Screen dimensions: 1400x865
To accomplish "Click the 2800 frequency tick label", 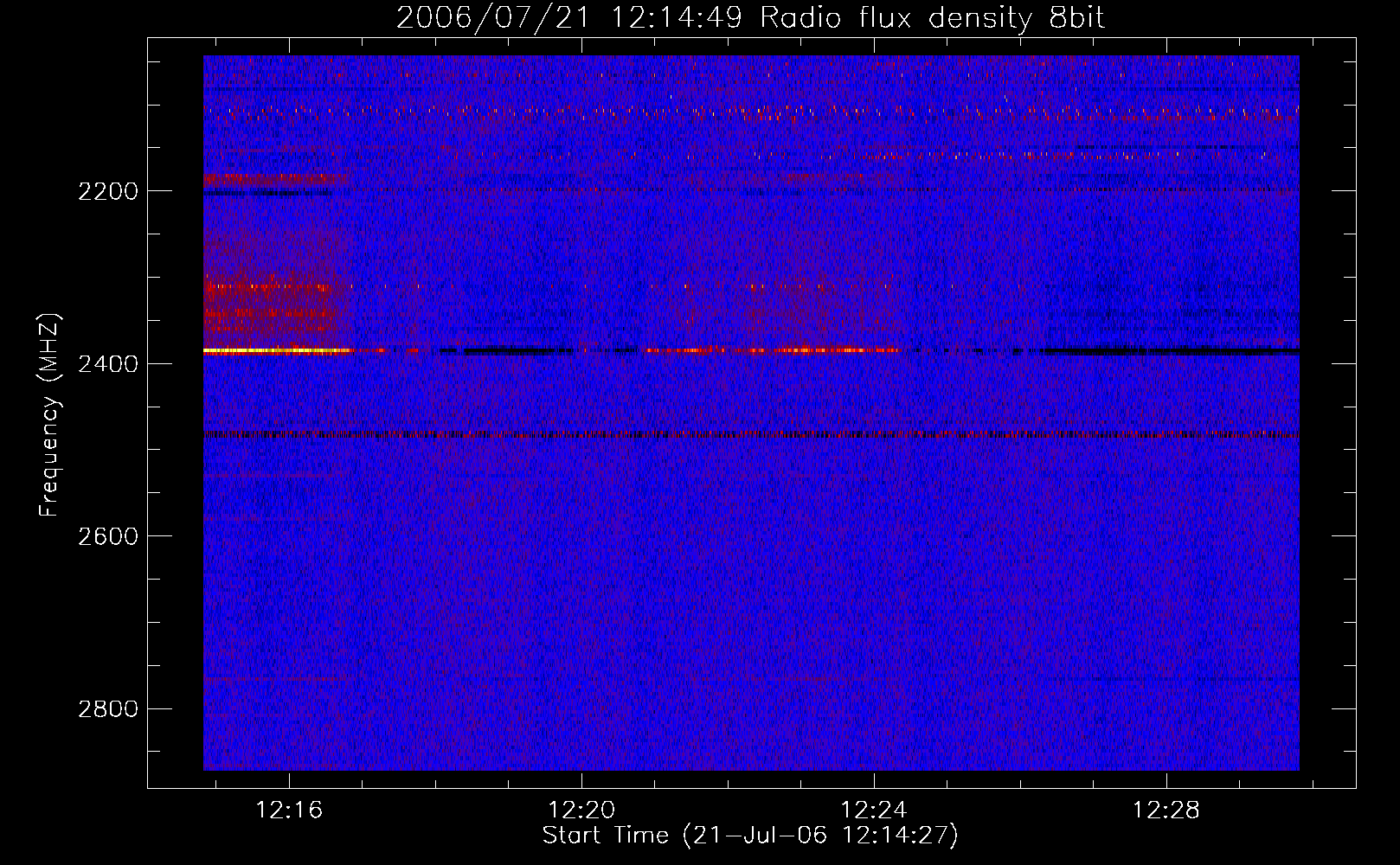I will pyautogui.click(x=108, y=709).
